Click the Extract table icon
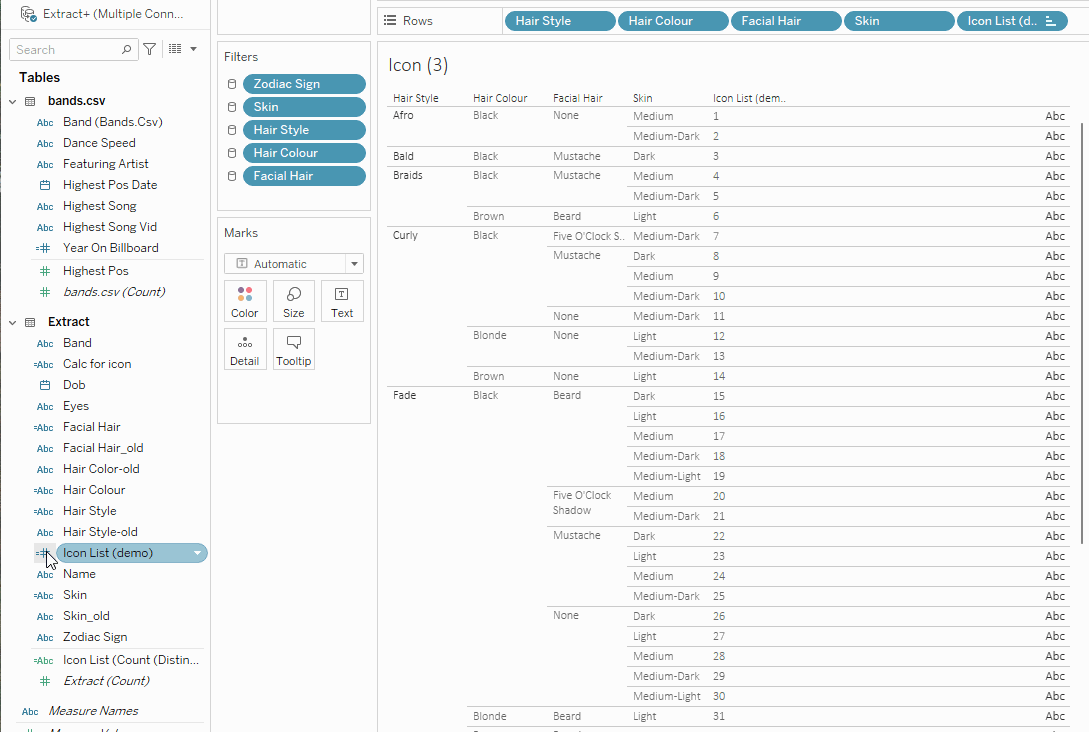The width and height of the screenshot is (1089, 732). 30,322
